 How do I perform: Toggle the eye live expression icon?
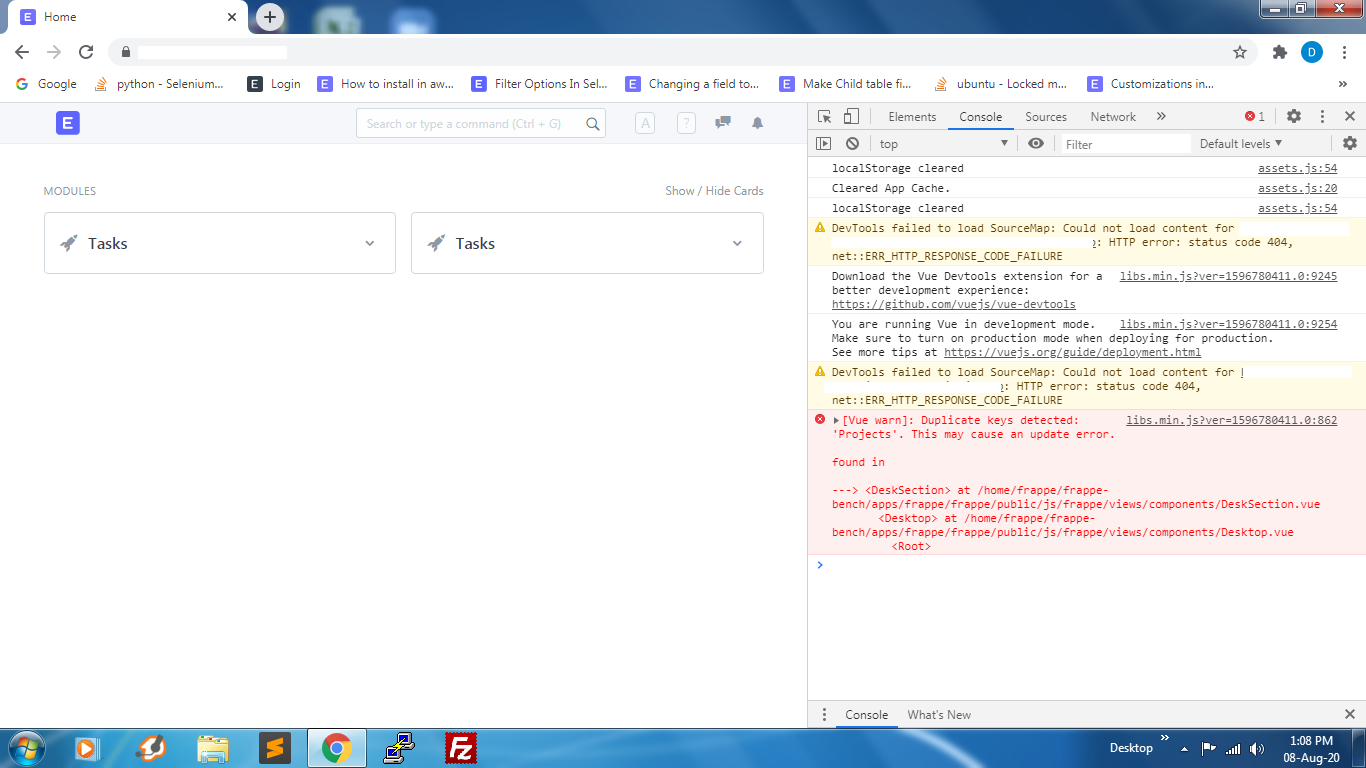tap(1036, 144)
